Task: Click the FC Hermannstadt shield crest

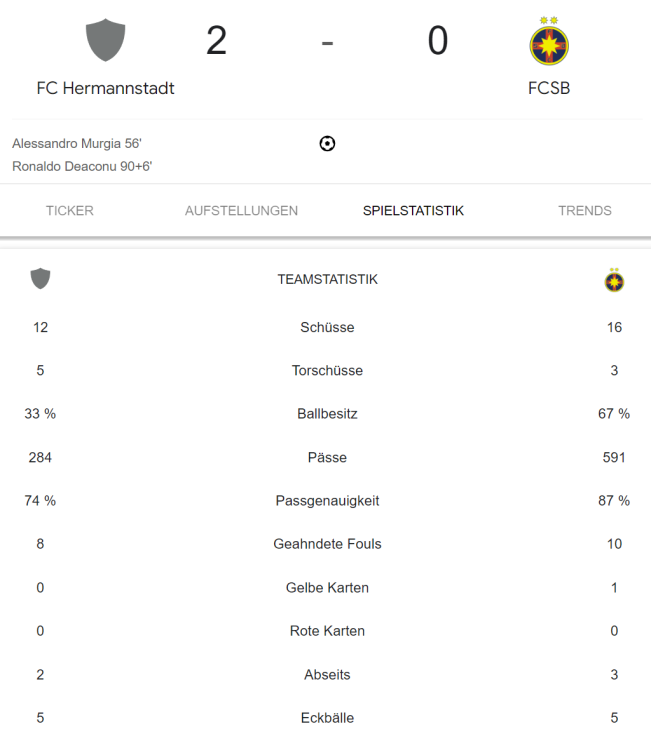Action: coord(105,41)
